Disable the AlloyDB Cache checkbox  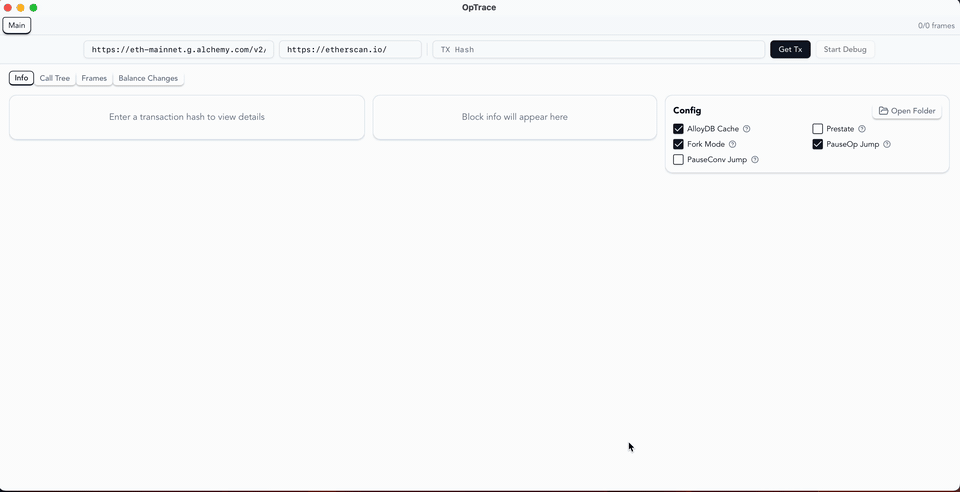tap(679, 129)
